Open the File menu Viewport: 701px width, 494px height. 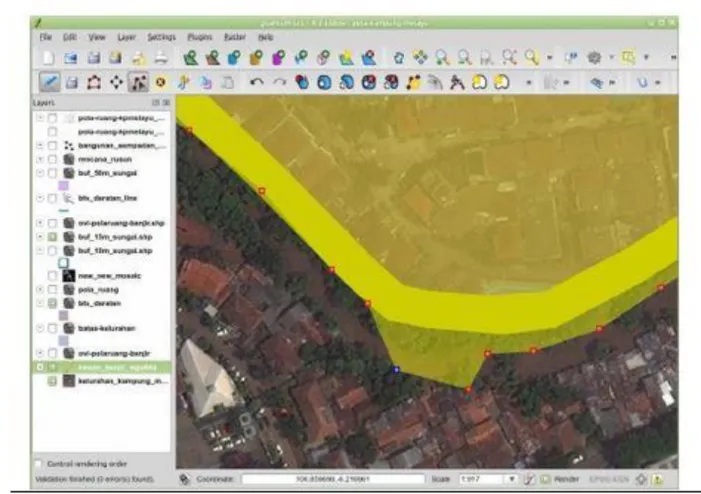coord(46,37)
